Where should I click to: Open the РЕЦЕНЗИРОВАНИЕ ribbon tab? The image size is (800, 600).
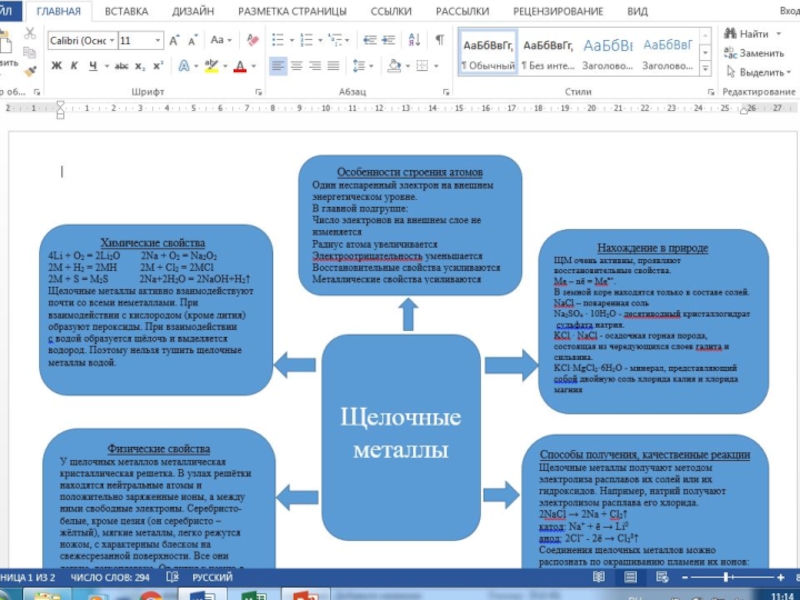tap(558, 11)
